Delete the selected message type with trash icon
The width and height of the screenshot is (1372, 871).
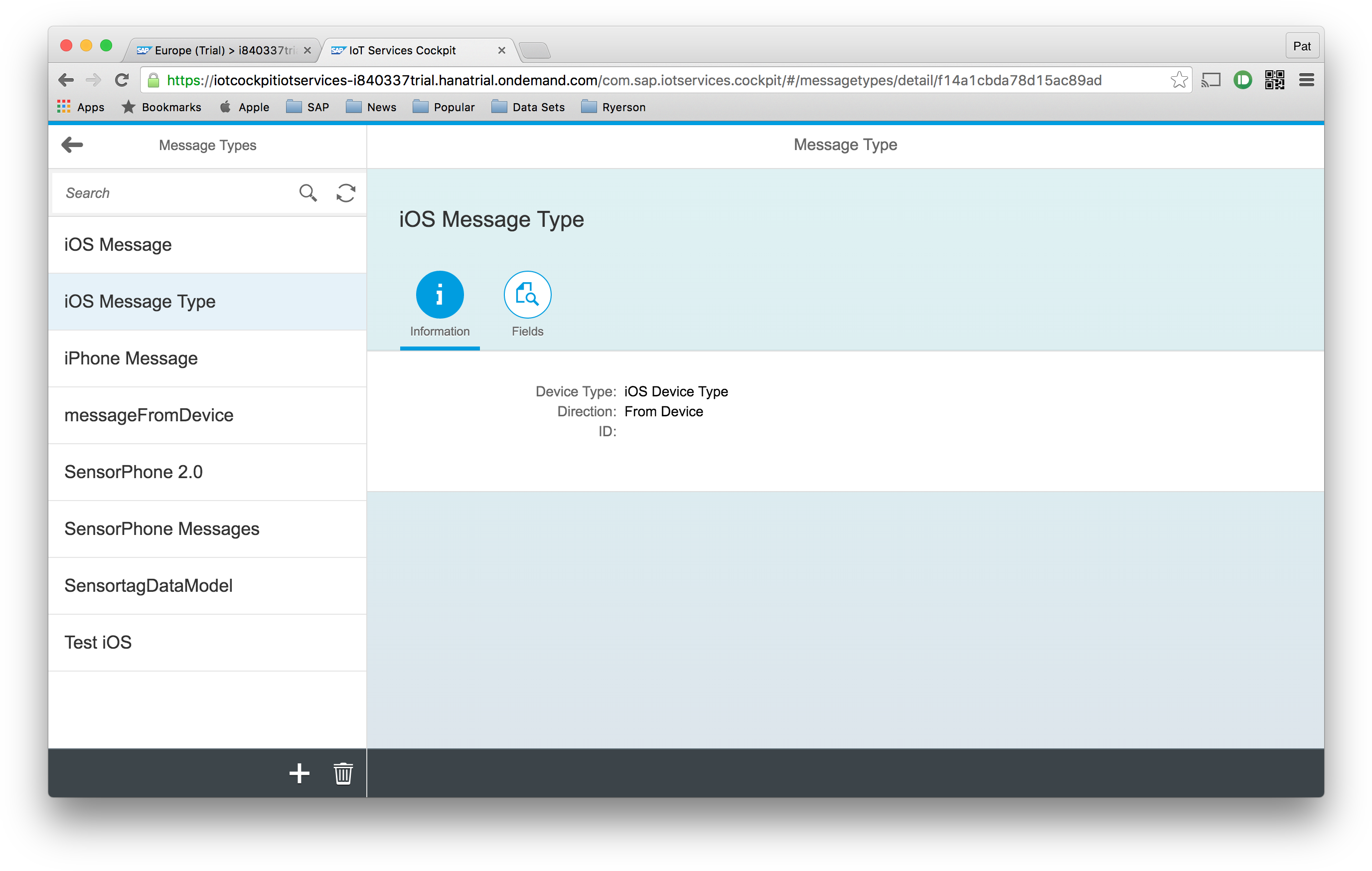[x=343, y=773]
